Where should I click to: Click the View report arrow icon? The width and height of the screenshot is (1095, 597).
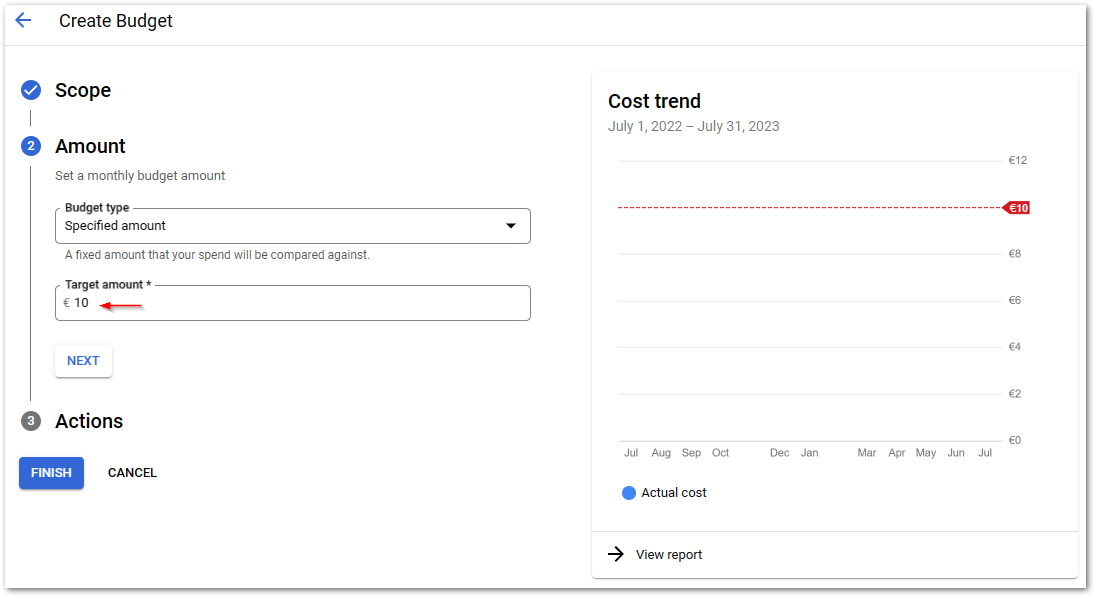618,554
